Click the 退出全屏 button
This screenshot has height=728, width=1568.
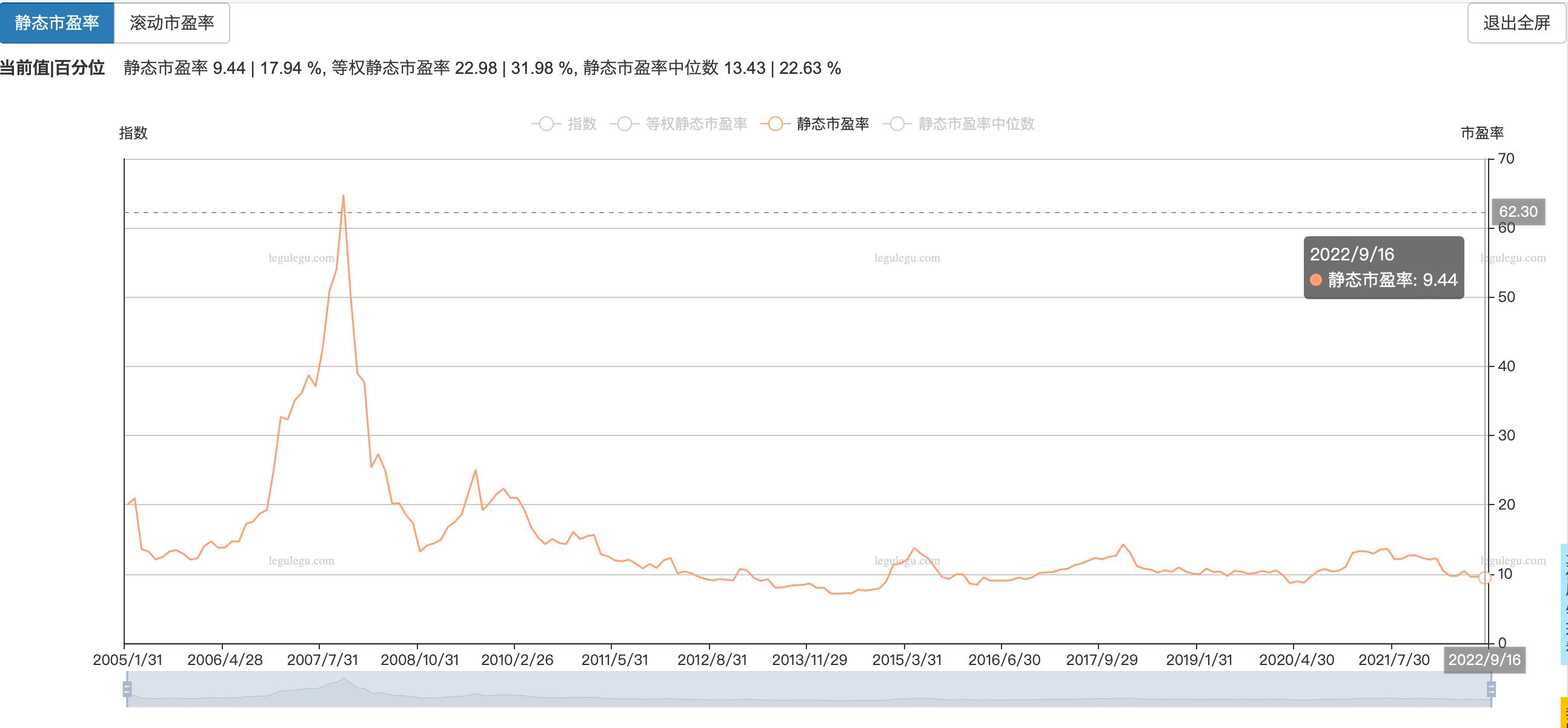[1517, 23]
